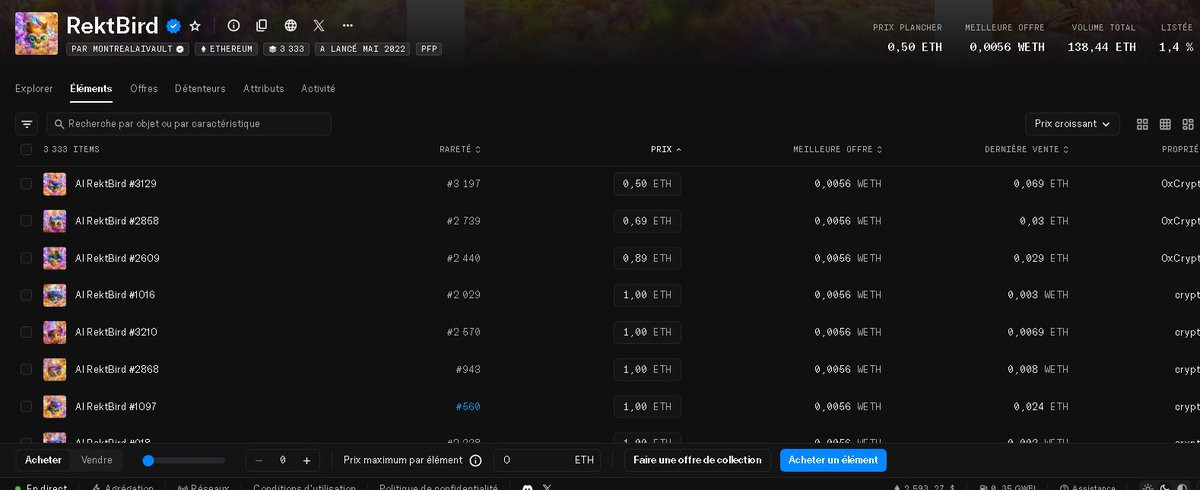Click rarity rank #943

pyautogui.click(x=468, y=369)
